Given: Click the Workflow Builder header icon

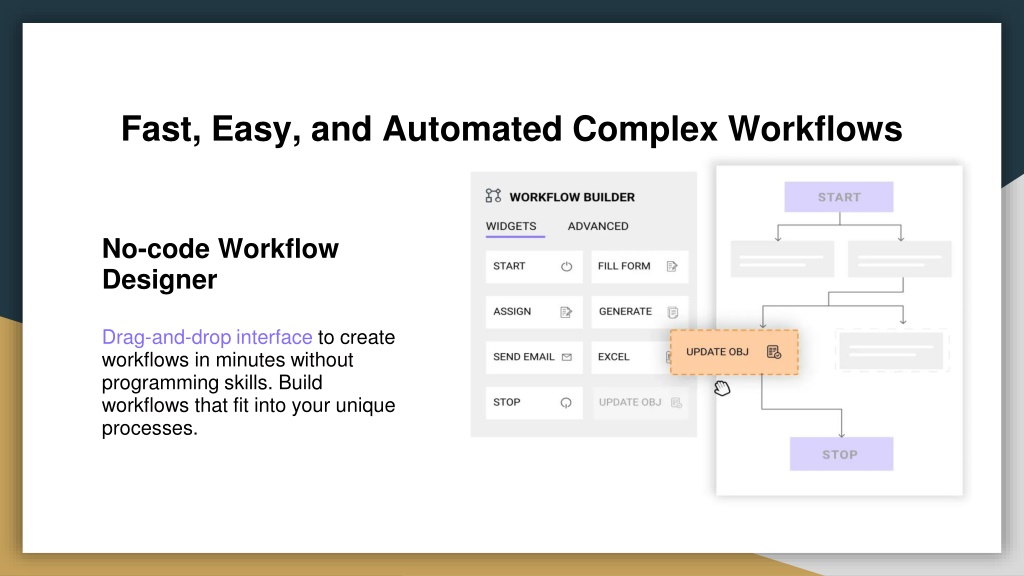Looking at the screenshot, I should point(493,196).
